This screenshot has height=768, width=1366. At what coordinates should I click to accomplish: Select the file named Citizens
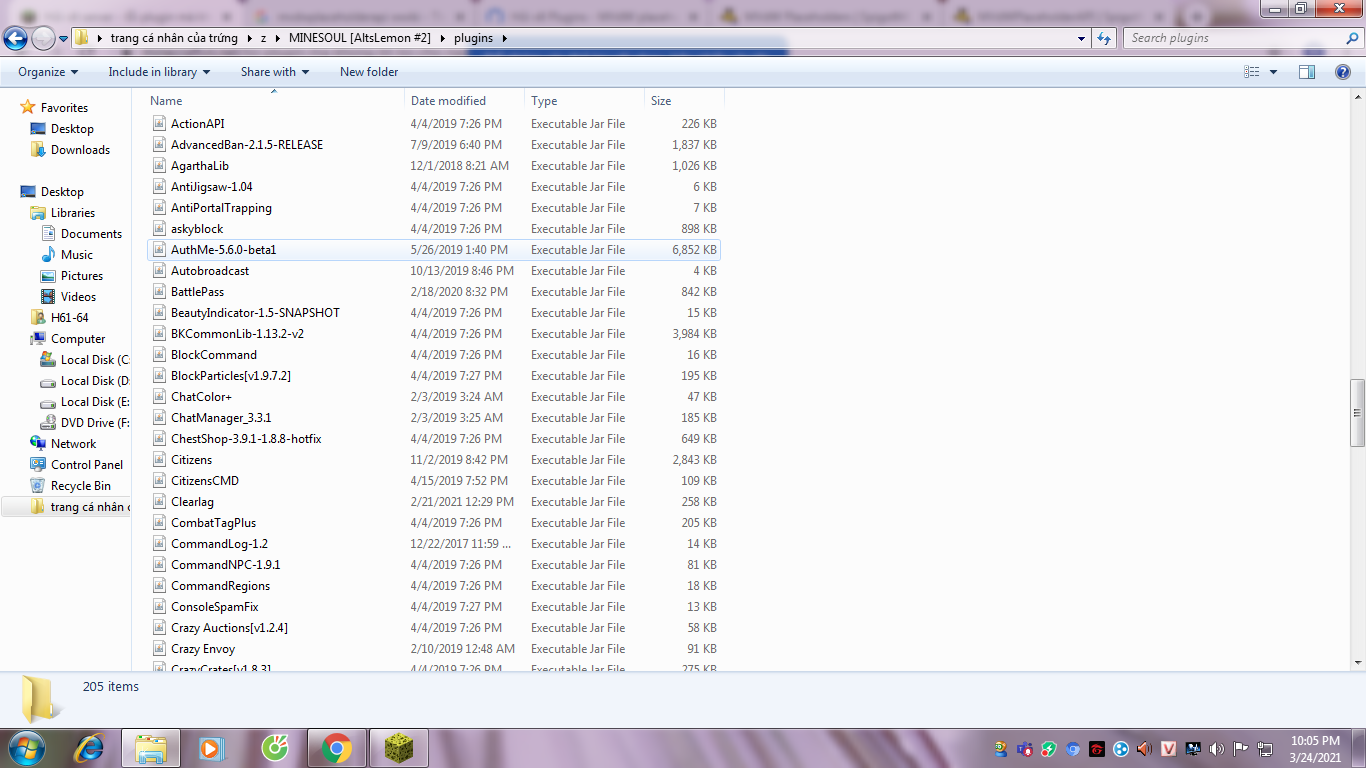(191, 460)
